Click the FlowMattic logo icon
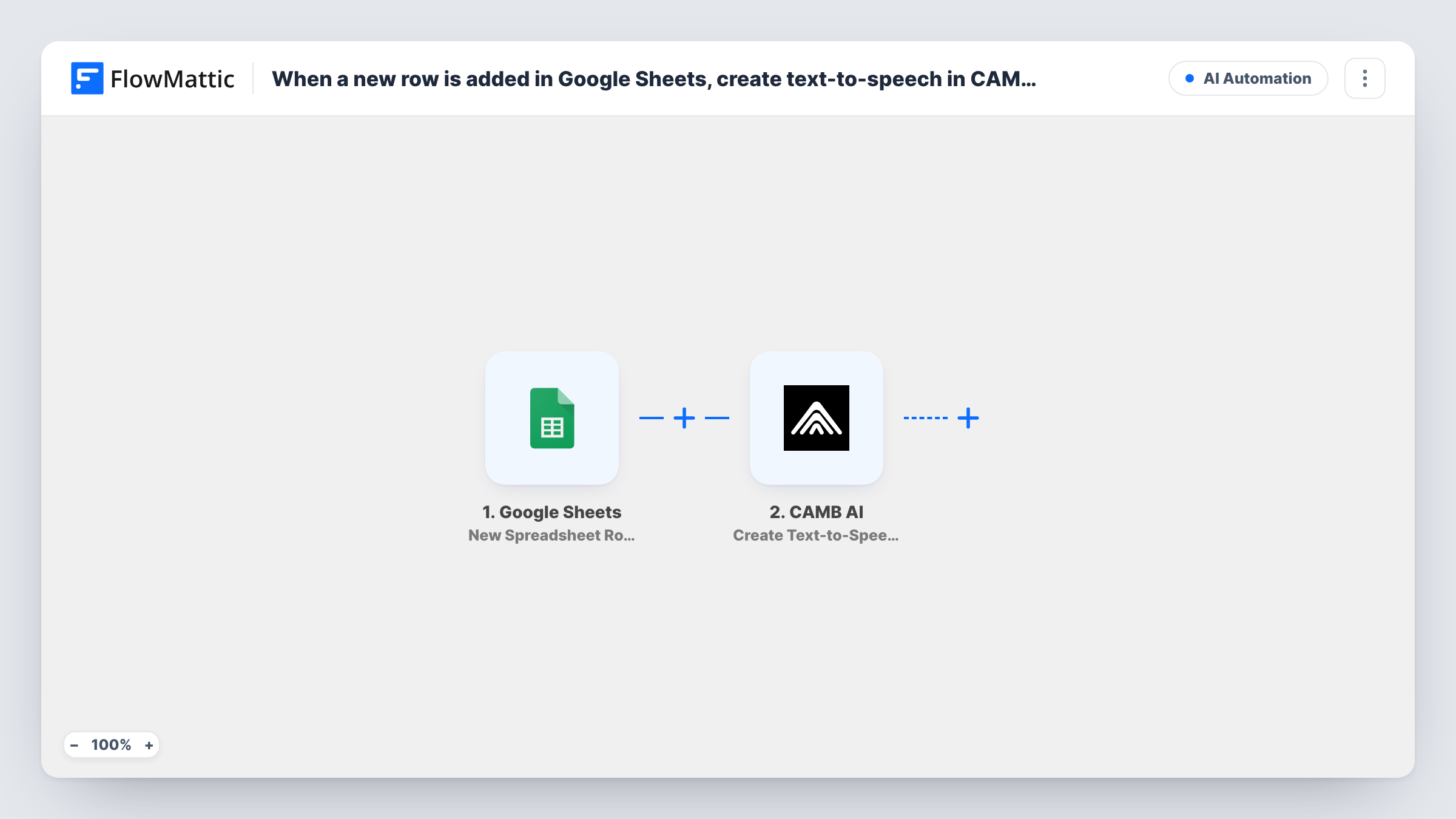 click(x=87, y=78)
